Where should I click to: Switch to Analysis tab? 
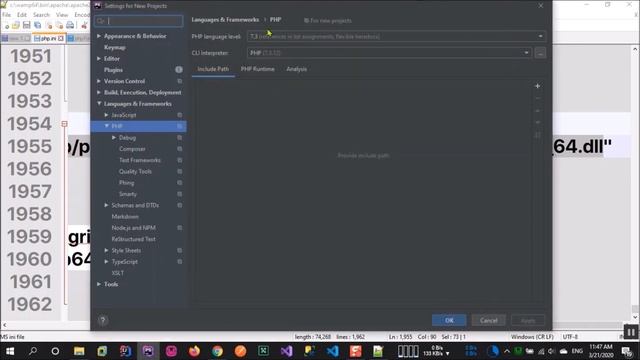click(297, 69)
